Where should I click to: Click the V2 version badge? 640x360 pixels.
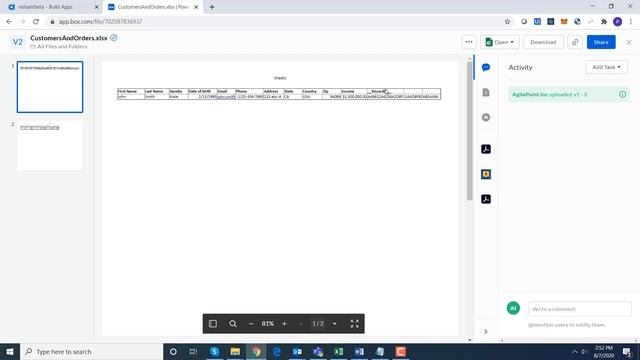[18, 42]
